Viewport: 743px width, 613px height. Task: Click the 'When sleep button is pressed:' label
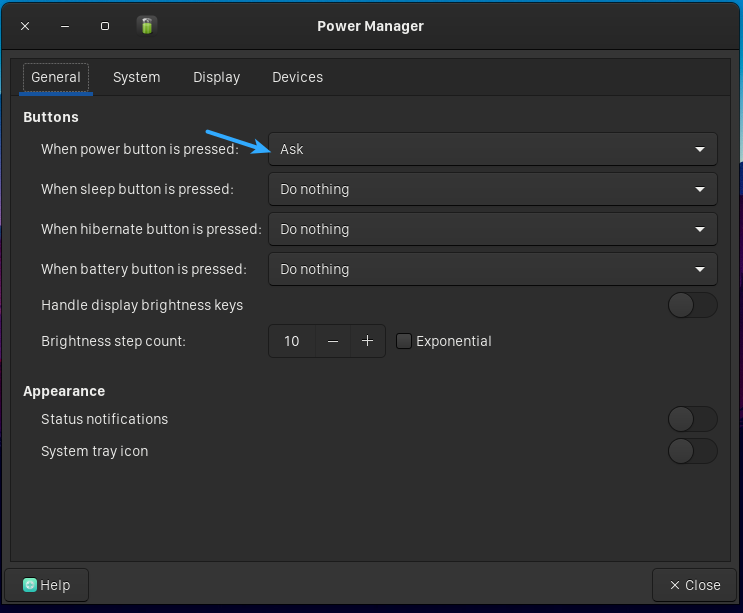click(x=137, y=189)
